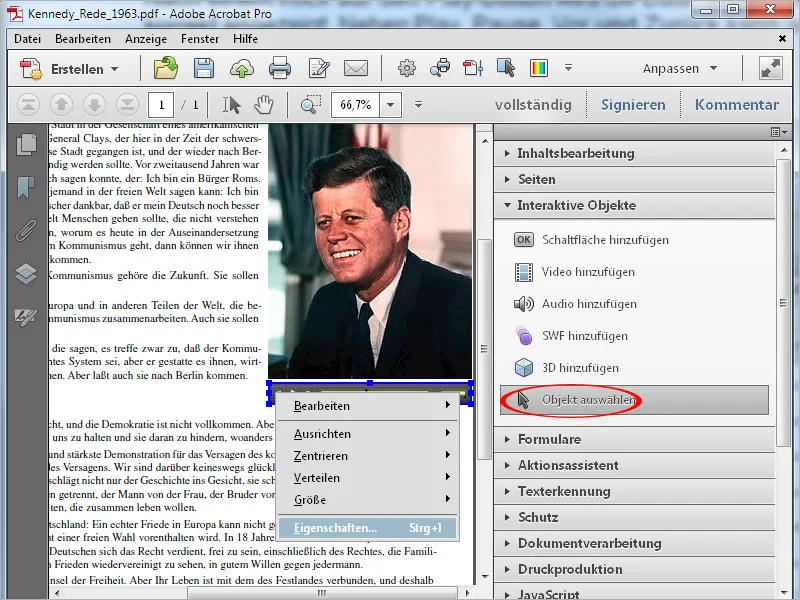Open Erstellen dropdown arrow
Viewport: 800px width, 600px height.
tap(114, 69)
